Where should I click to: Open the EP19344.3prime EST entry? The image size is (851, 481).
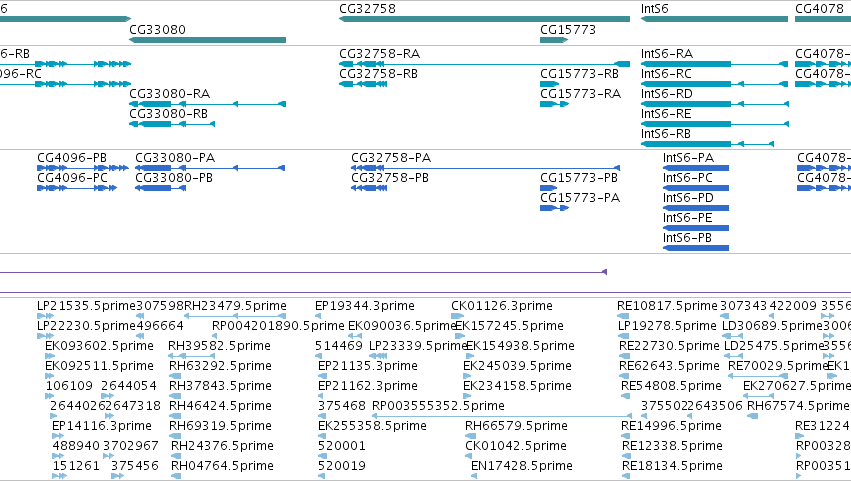click(x=365, y=306)
